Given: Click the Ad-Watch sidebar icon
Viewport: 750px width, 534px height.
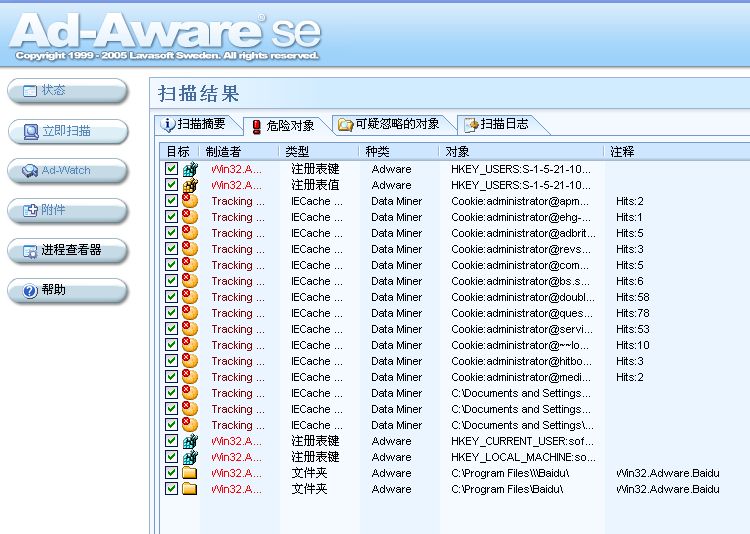Looking at the screenshot, I should pyautogui.click(x=30, y=171).
